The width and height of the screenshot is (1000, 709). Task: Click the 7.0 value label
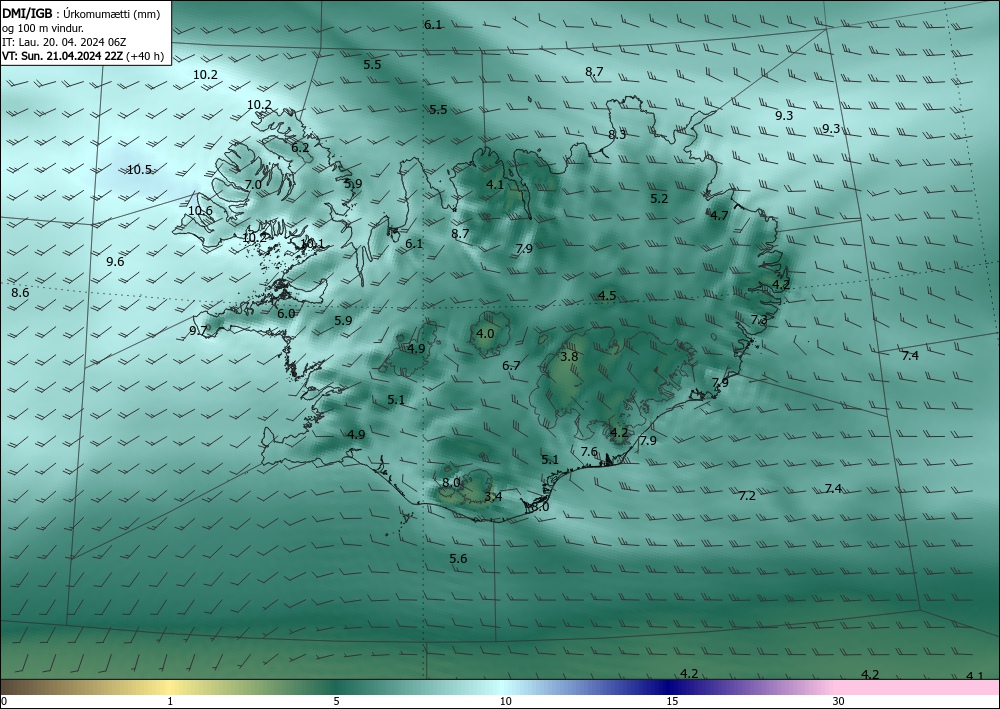pyautogui.click(x=253, y=184)
